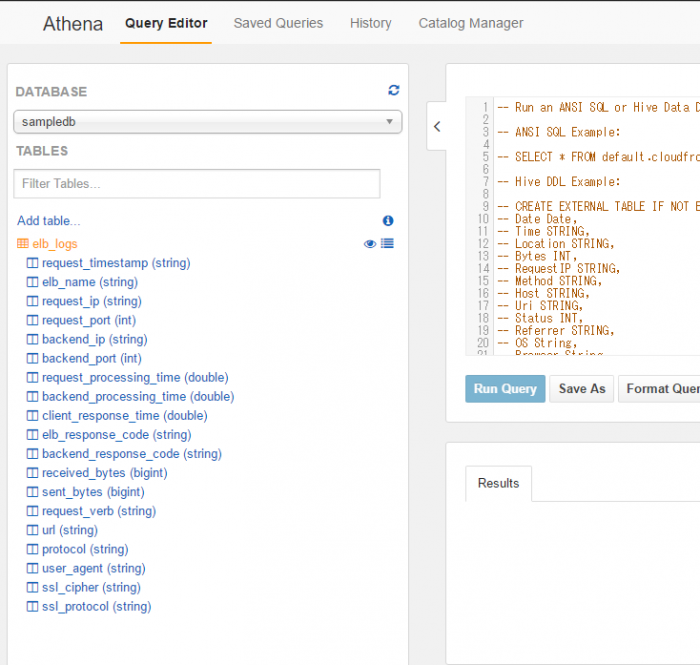Click column icon for request_verb
The height and width of the screenshot is (665, 700).
[32, 511]
